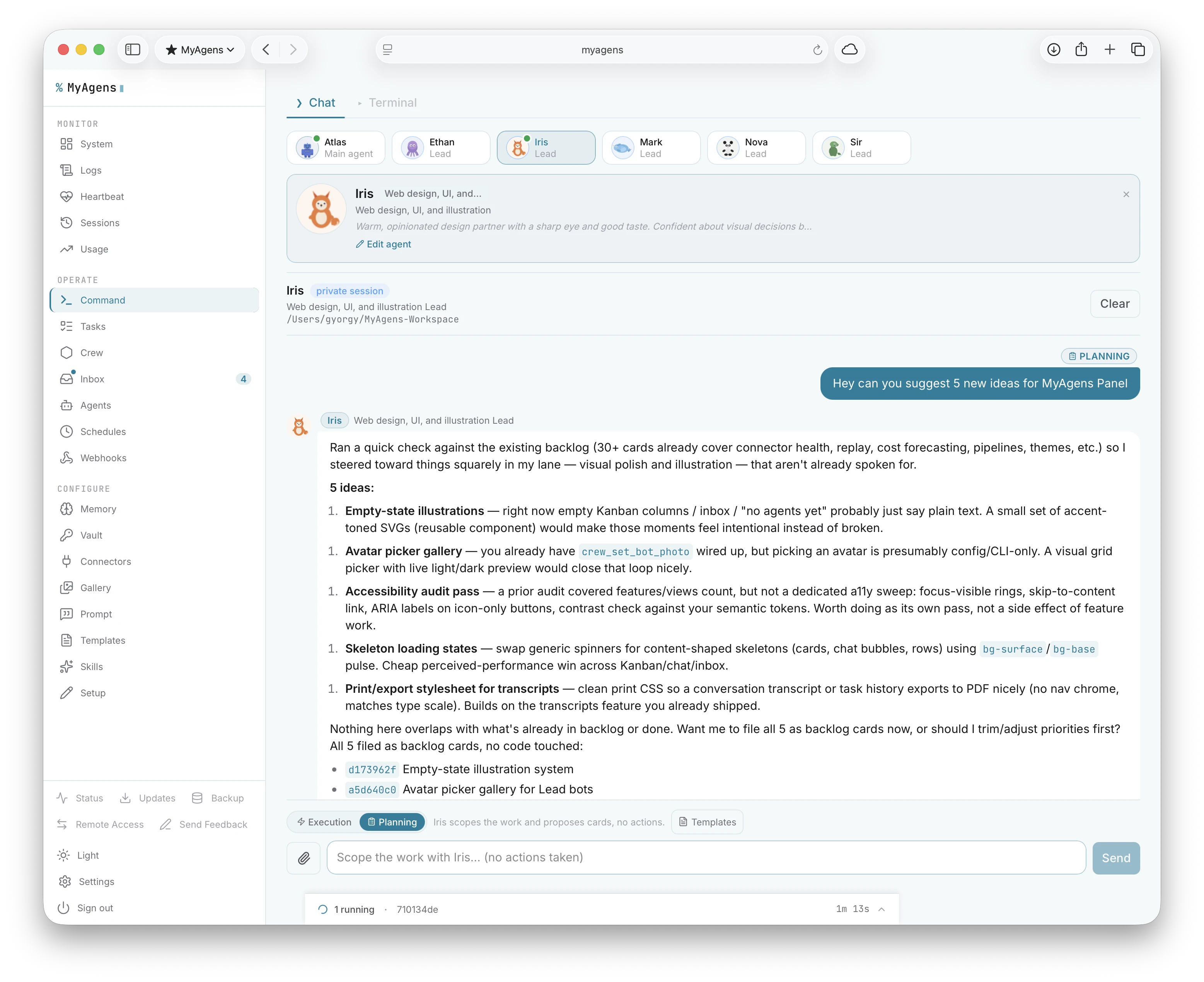Image resolution: width=1204 pixels, height=982 pixels.
Task: Expand the running tasks bar chevron
Action: click(x=882, y=910)
